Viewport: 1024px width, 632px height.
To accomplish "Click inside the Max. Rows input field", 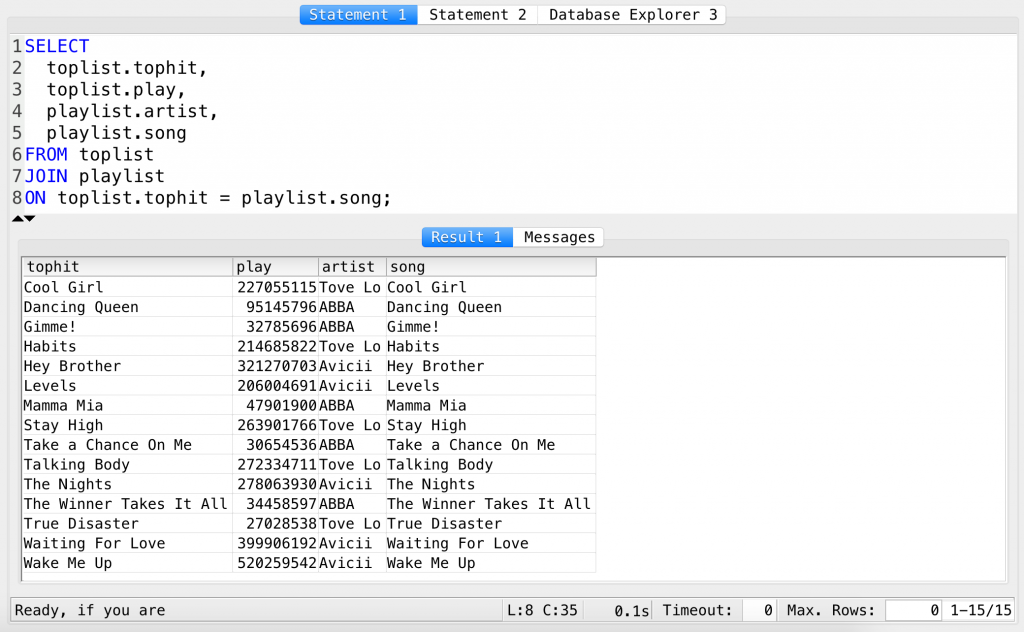I will click(x=911, y=610).
